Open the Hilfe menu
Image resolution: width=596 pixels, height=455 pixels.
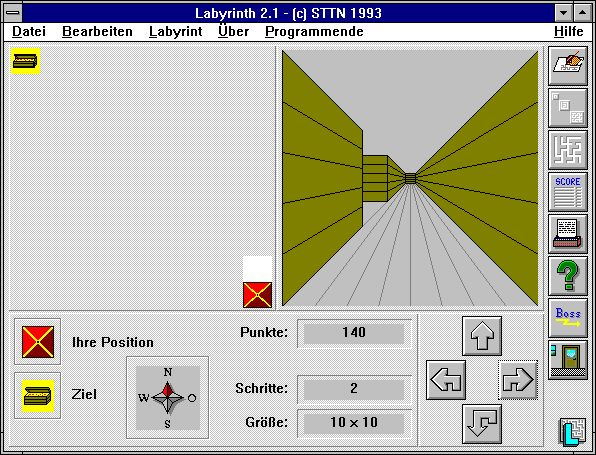(569, 31)
